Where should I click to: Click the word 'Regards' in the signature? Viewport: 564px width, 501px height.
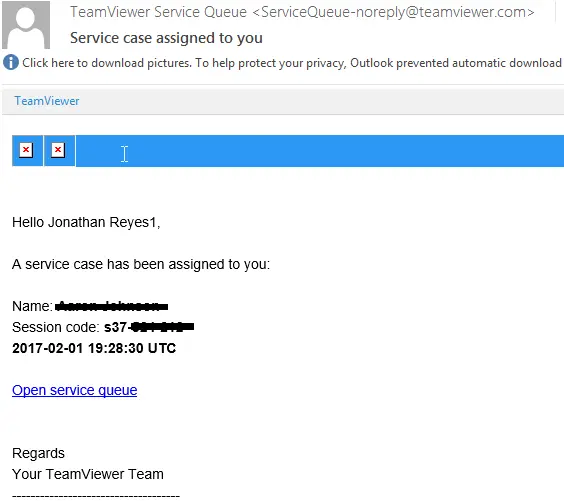coord(38,453)
